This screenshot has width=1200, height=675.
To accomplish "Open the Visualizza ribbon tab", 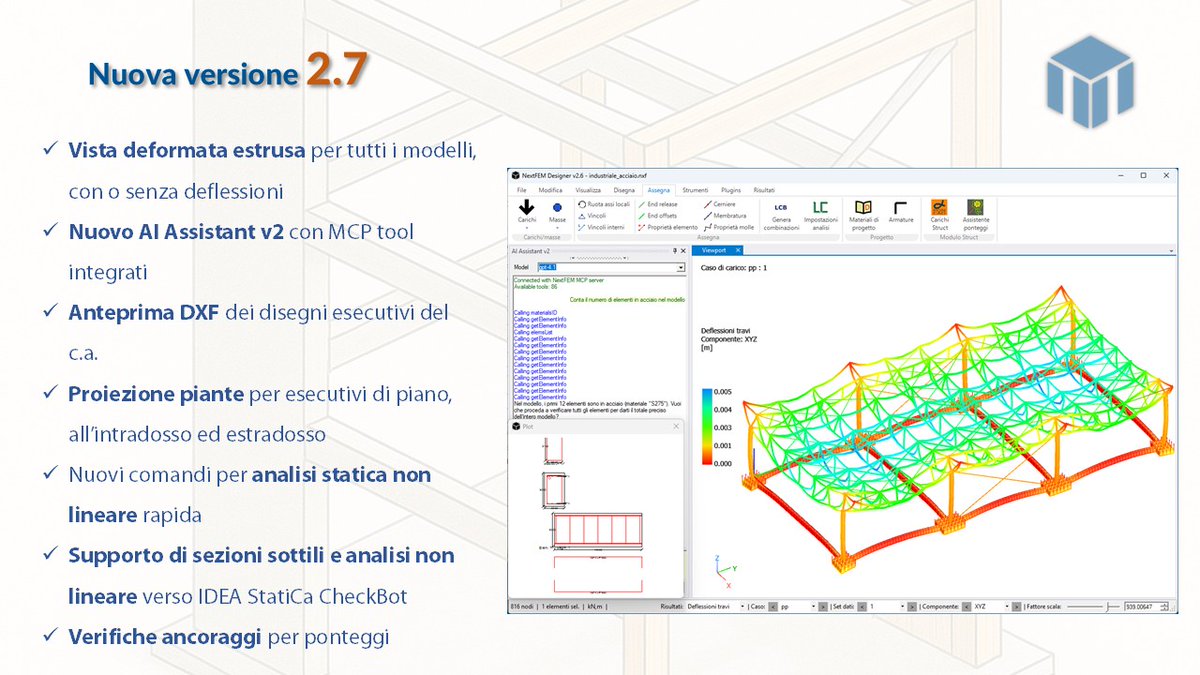I will pos(588,190).
